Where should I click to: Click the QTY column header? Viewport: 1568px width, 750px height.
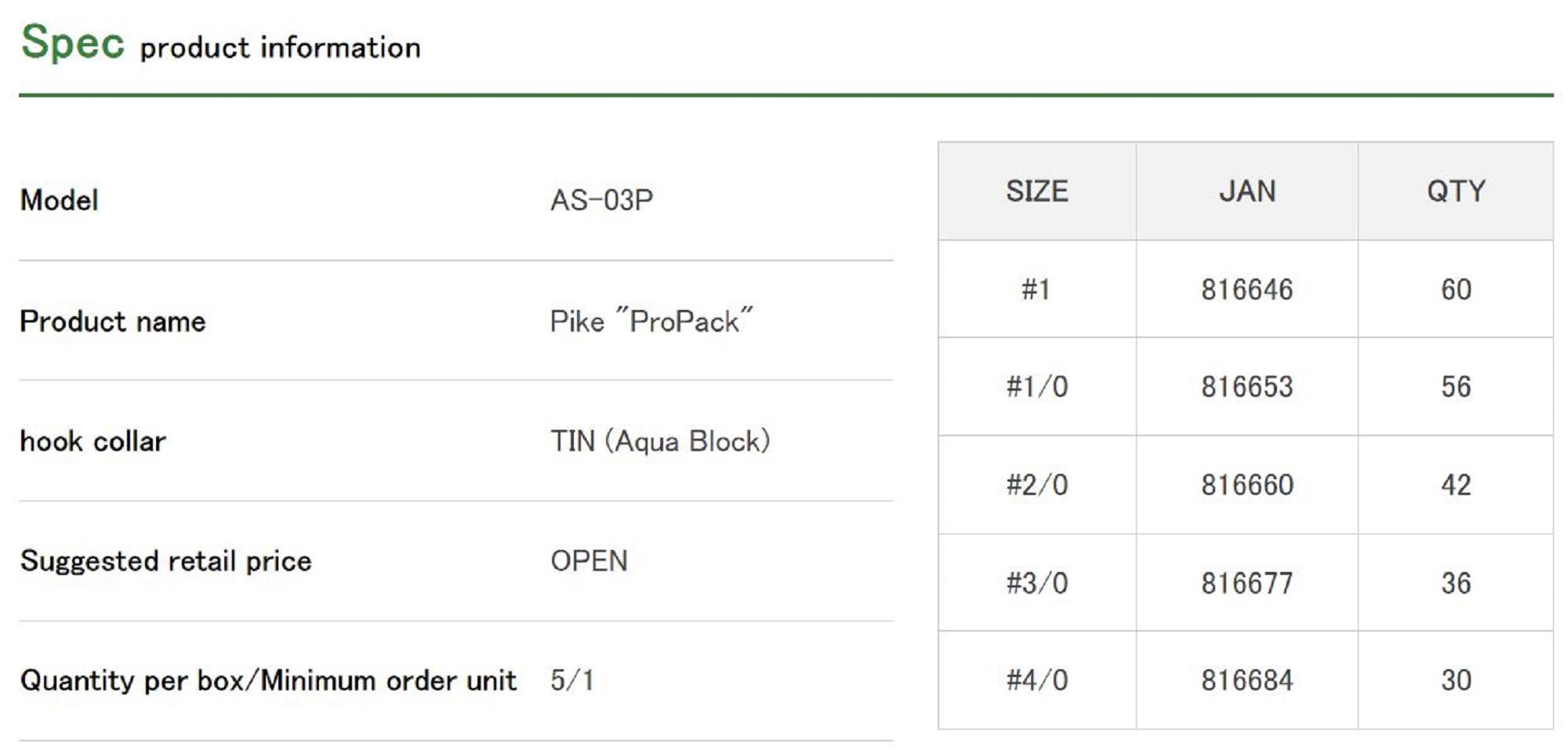pos(1455,191)
